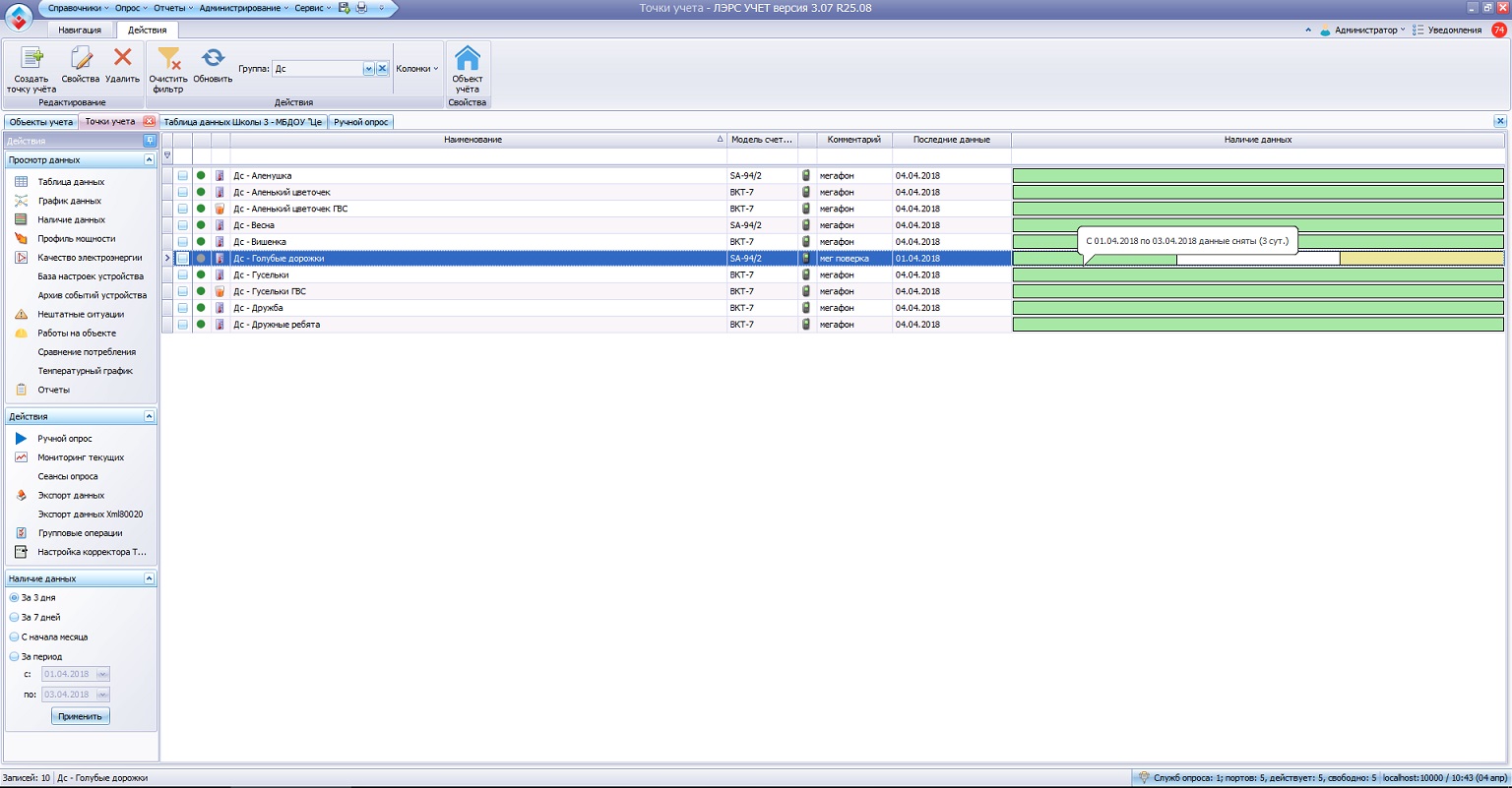Open the Администрирование menu
This screenshot has height=788, width=1512.
(x=243, y=8)
